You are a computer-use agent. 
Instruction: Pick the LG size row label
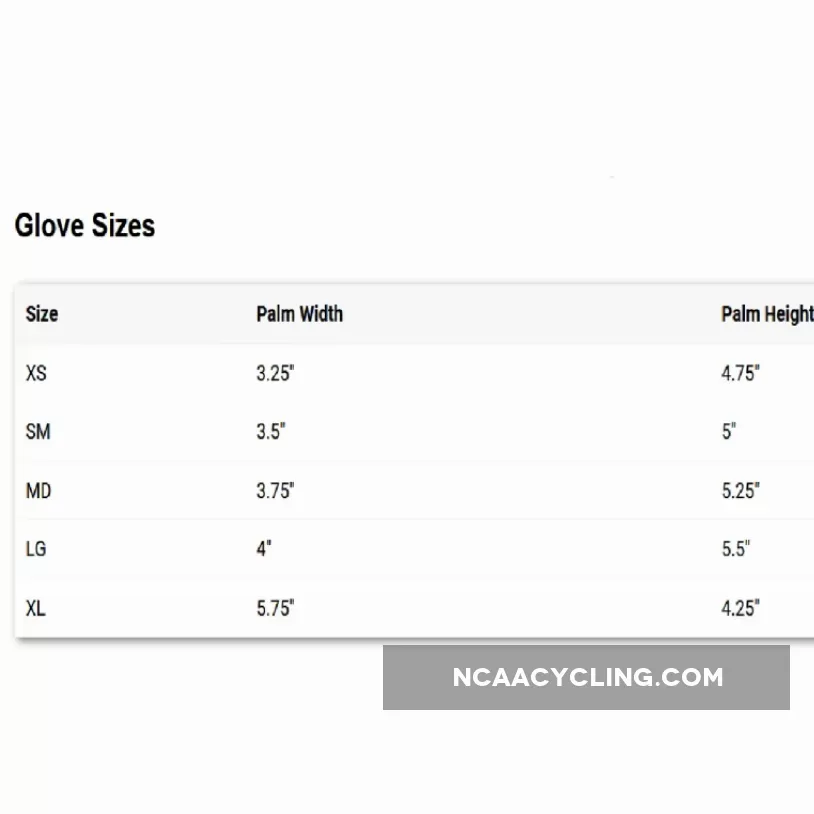pos(36,549)
